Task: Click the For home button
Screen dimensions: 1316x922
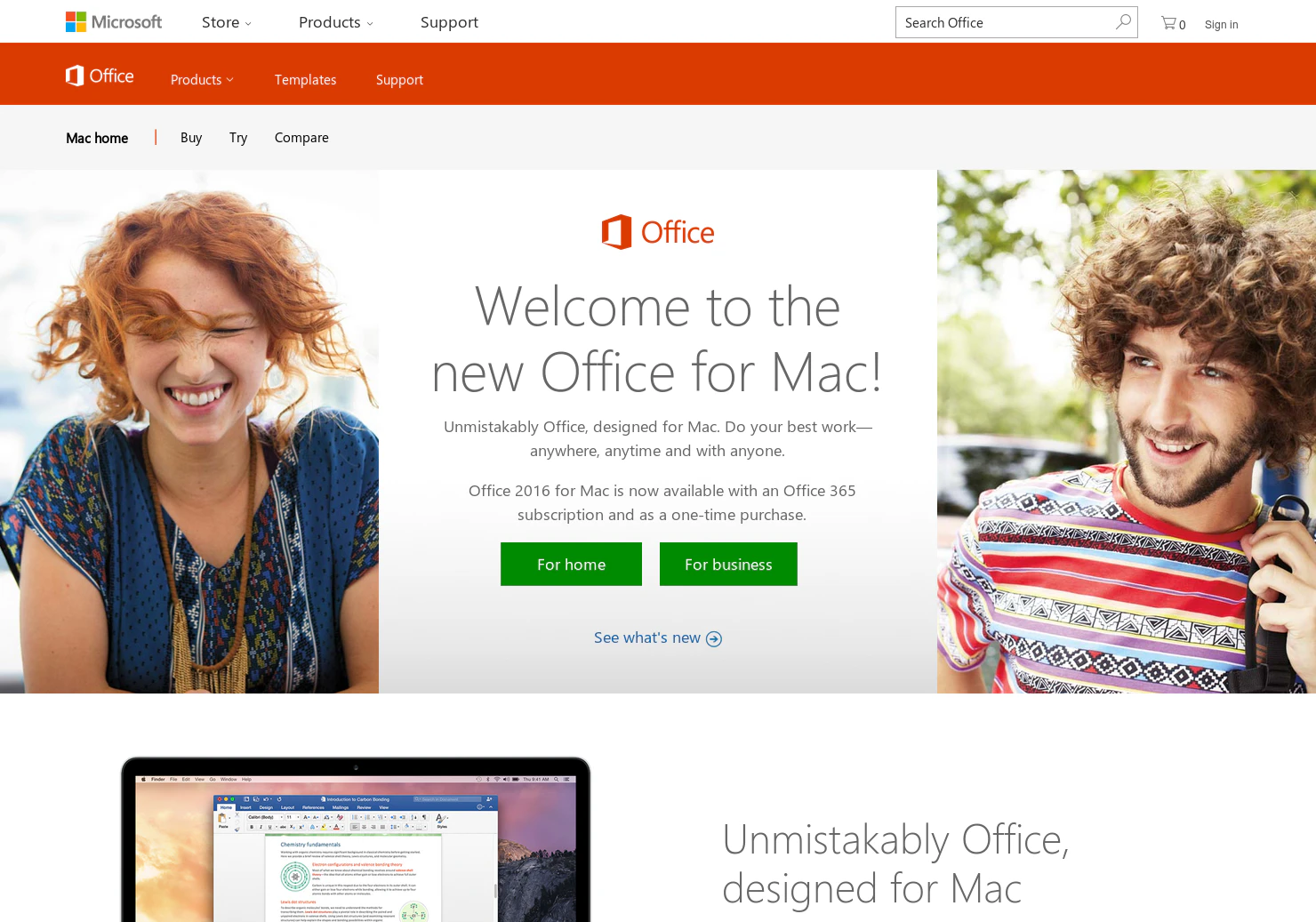Action: [571, 564]
